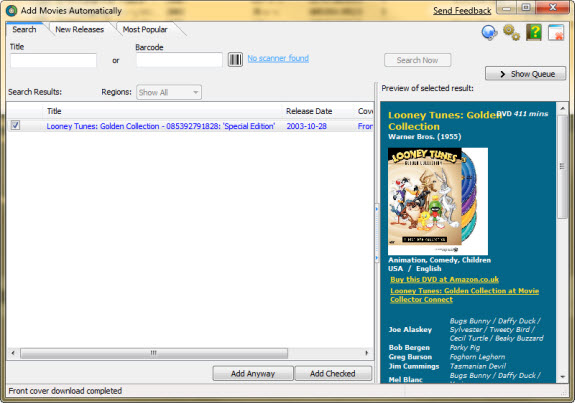Expand the Show Queue panel
Viewport: 575px width, 403px height.
[x=525, y=74]
